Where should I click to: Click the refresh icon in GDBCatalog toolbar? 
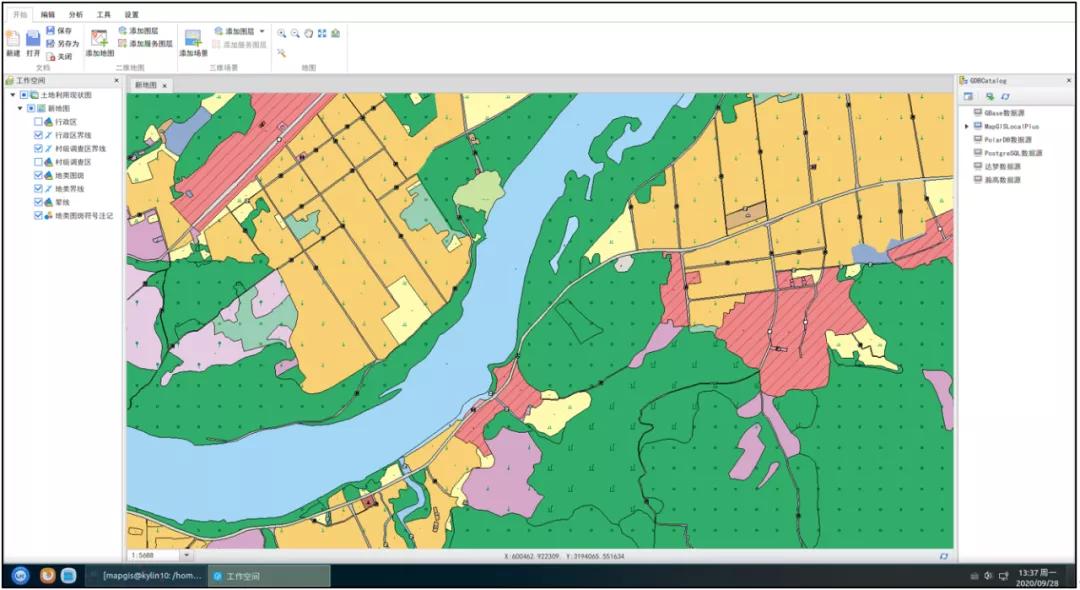coord(1004,97)
